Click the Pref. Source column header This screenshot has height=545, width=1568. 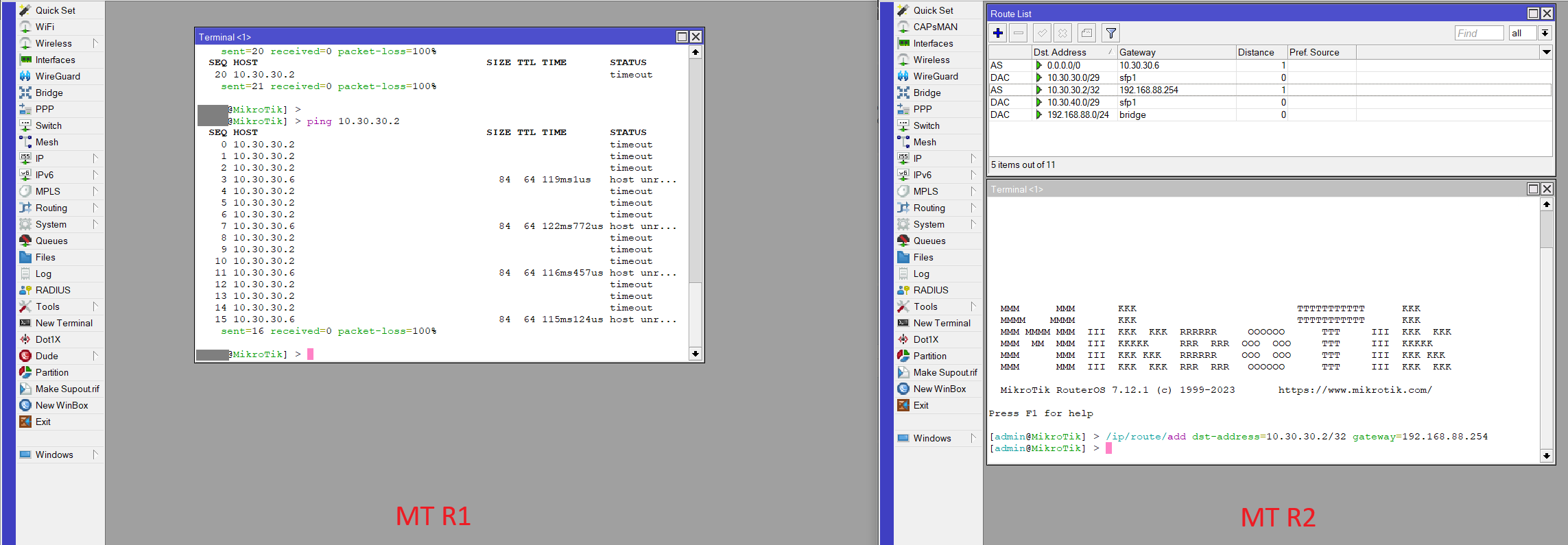(1321, 52)
